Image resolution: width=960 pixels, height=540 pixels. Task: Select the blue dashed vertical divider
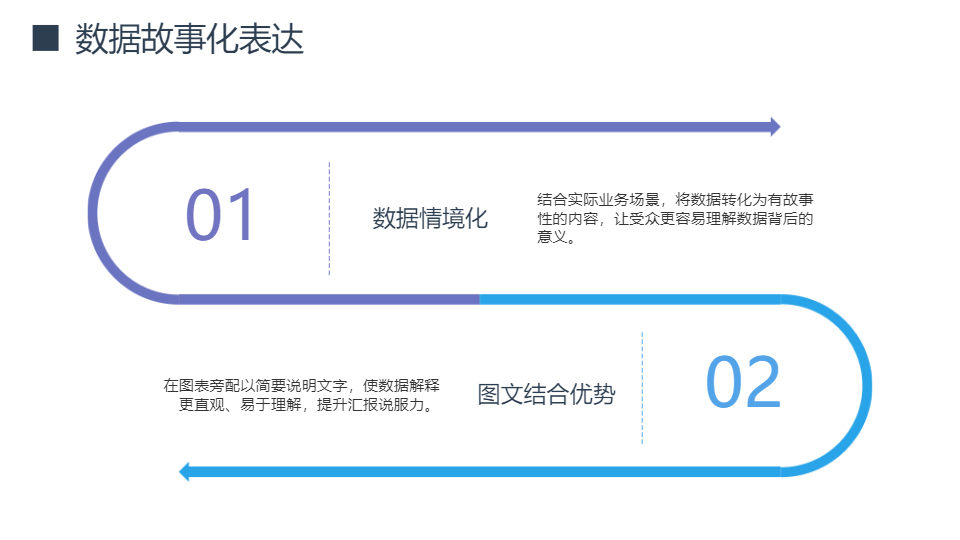(x=642, y=388)
